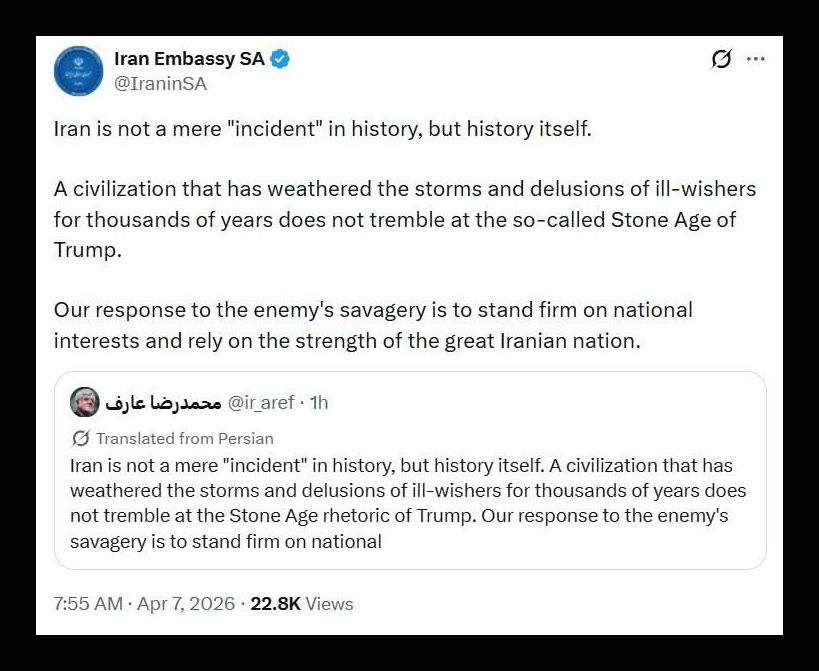Click the @ir_aref handle
The width and height of the screenshot is (819, 671).
[262, 403]
